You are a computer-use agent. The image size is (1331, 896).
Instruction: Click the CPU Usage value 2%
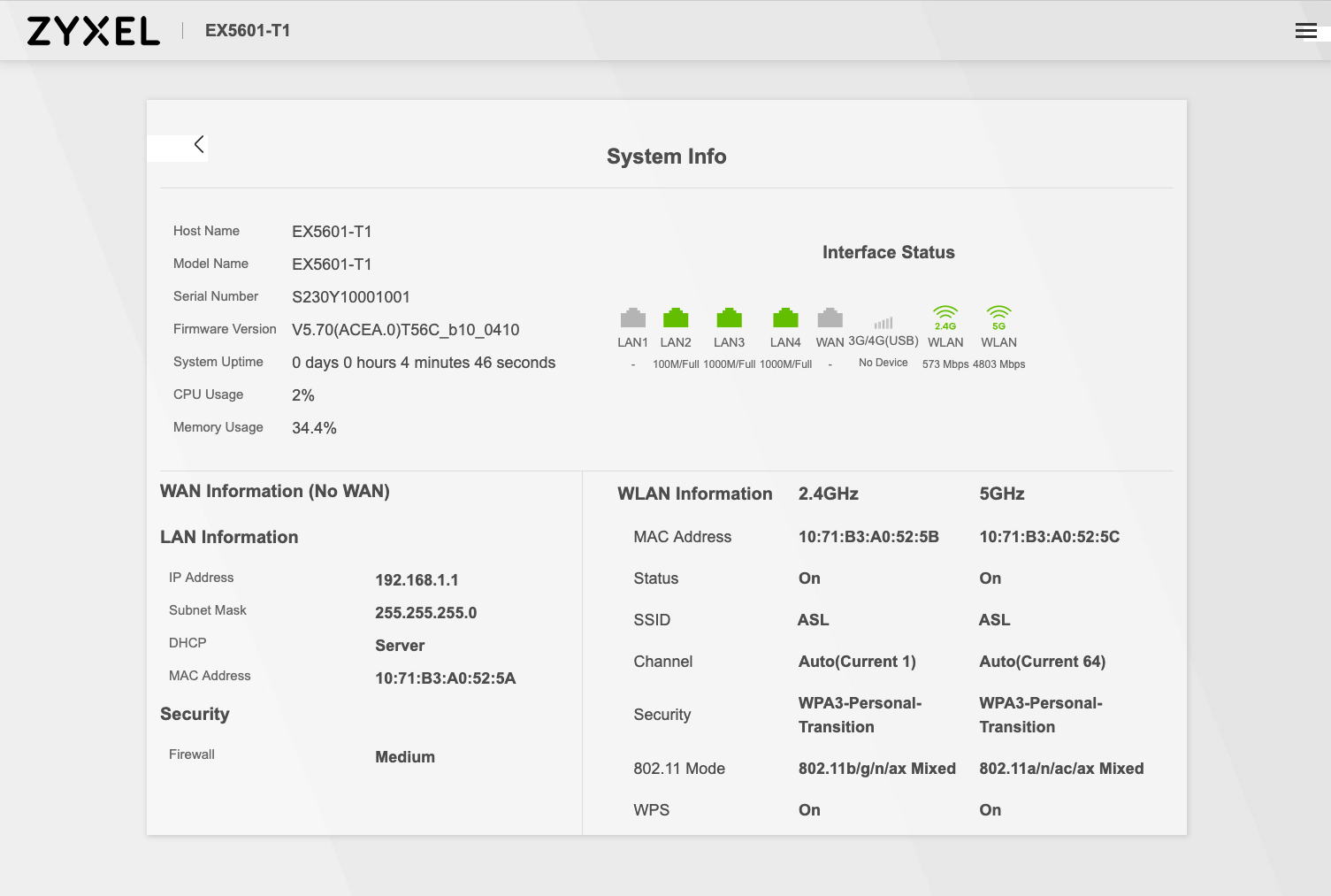[303, 395]
